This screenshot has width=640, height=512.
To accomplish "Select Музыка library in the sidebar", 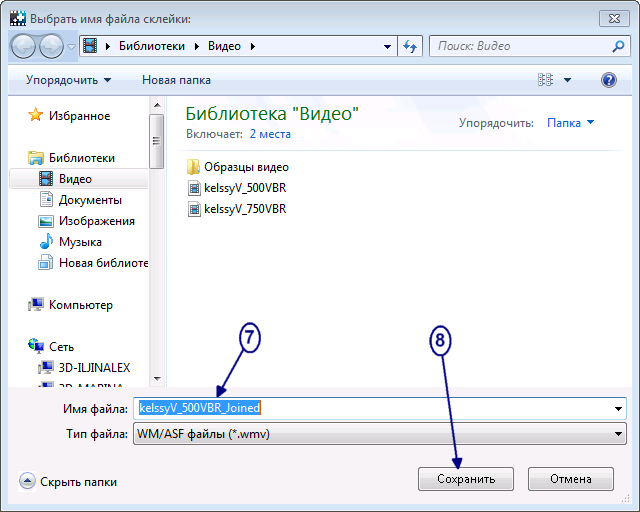I will click(x=80, y=242).
